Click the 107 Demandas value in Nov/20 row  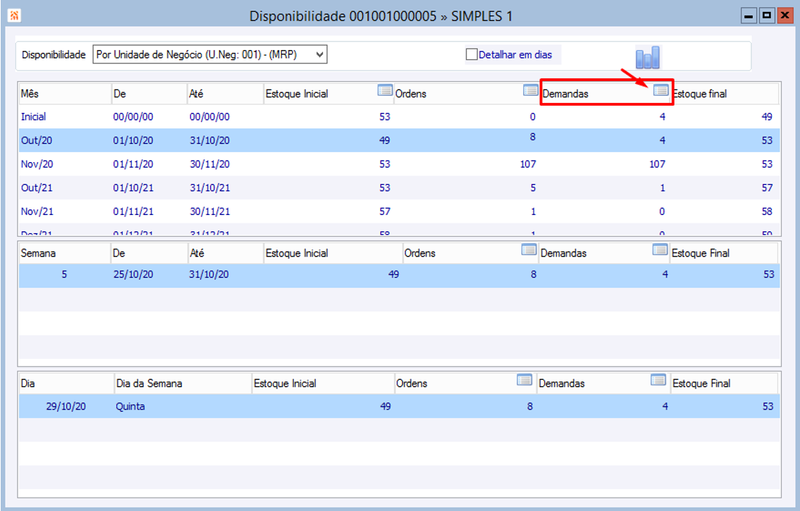(657, 164)
